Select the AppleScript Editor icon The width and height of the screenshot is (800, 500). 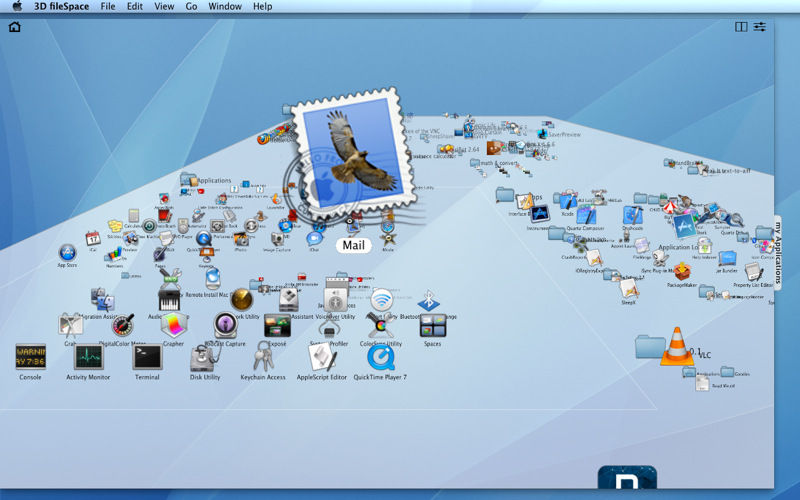coord(322,357)
